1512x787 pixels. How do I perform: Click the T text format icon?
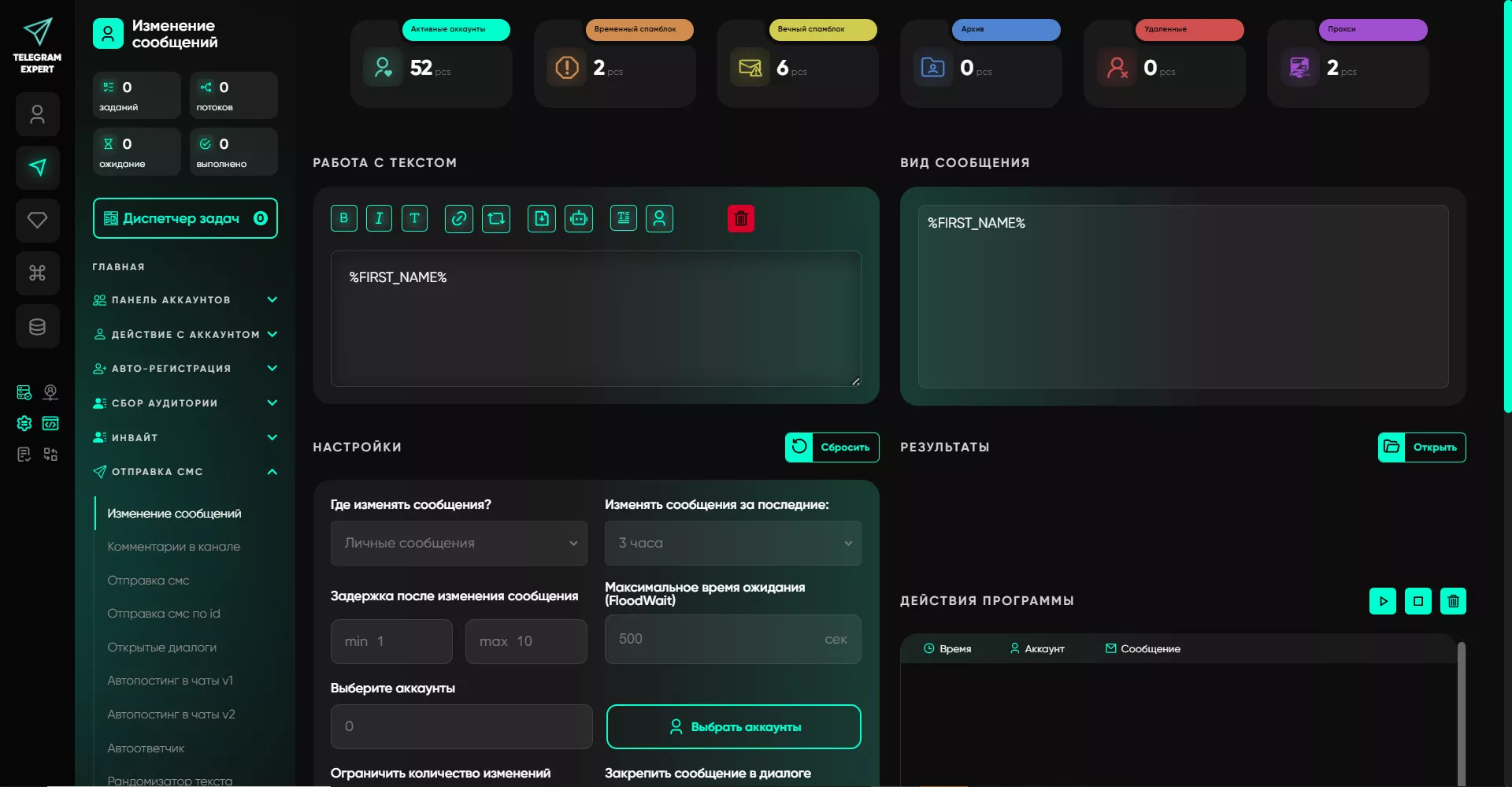414,218
